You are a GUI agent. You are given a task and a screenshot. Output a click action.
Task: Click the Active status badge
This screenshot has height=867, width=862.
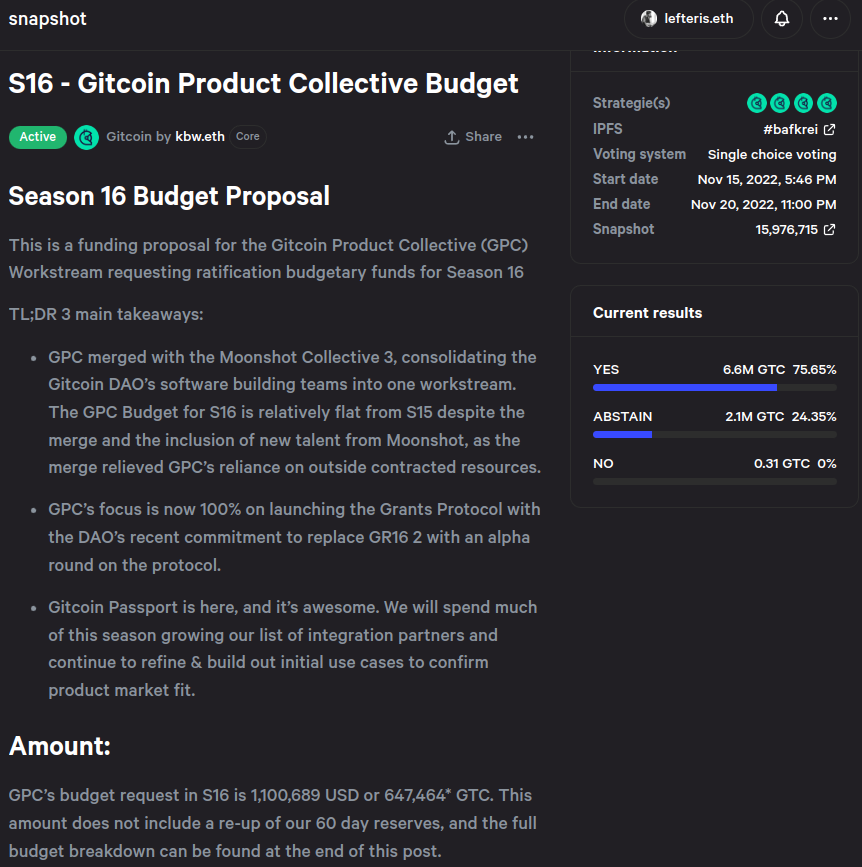[x=38, y=137]
